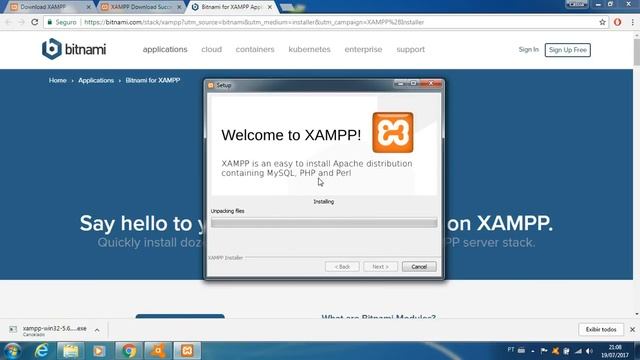640x360 pixels.
Task: Click the downloaded xampp-win32 file icon
Action: pyautogui.click(x=13, y=329)
